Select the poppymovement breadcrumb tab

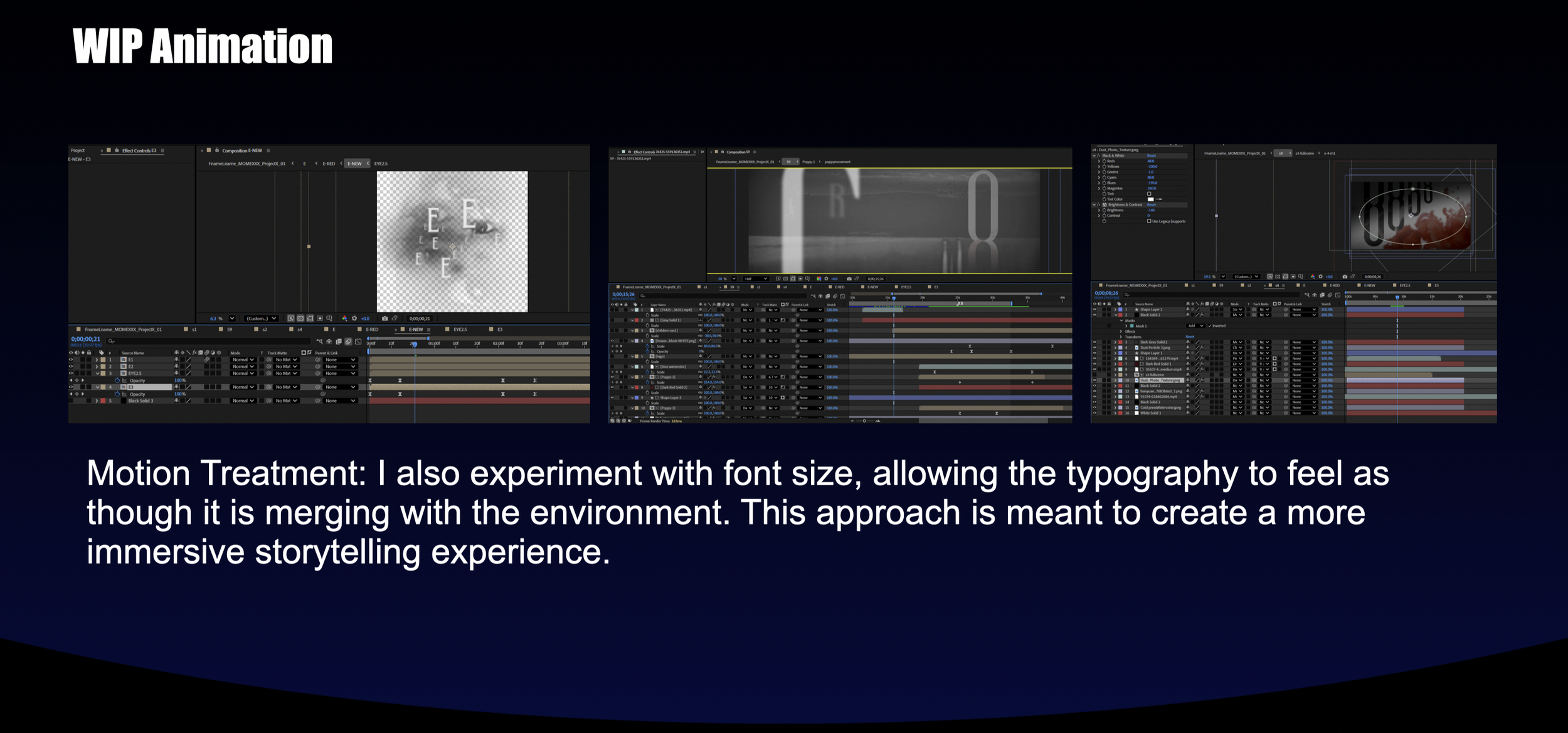tap(837, 162)
